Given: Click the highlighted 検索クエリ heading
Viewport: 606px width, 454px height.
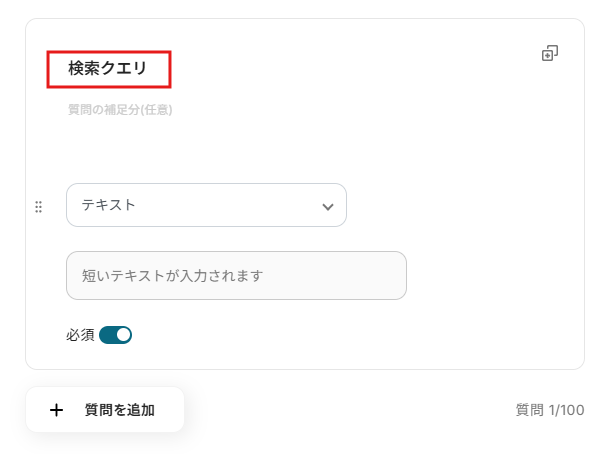Looking at the screenshot, I should [x=108, y=69].
